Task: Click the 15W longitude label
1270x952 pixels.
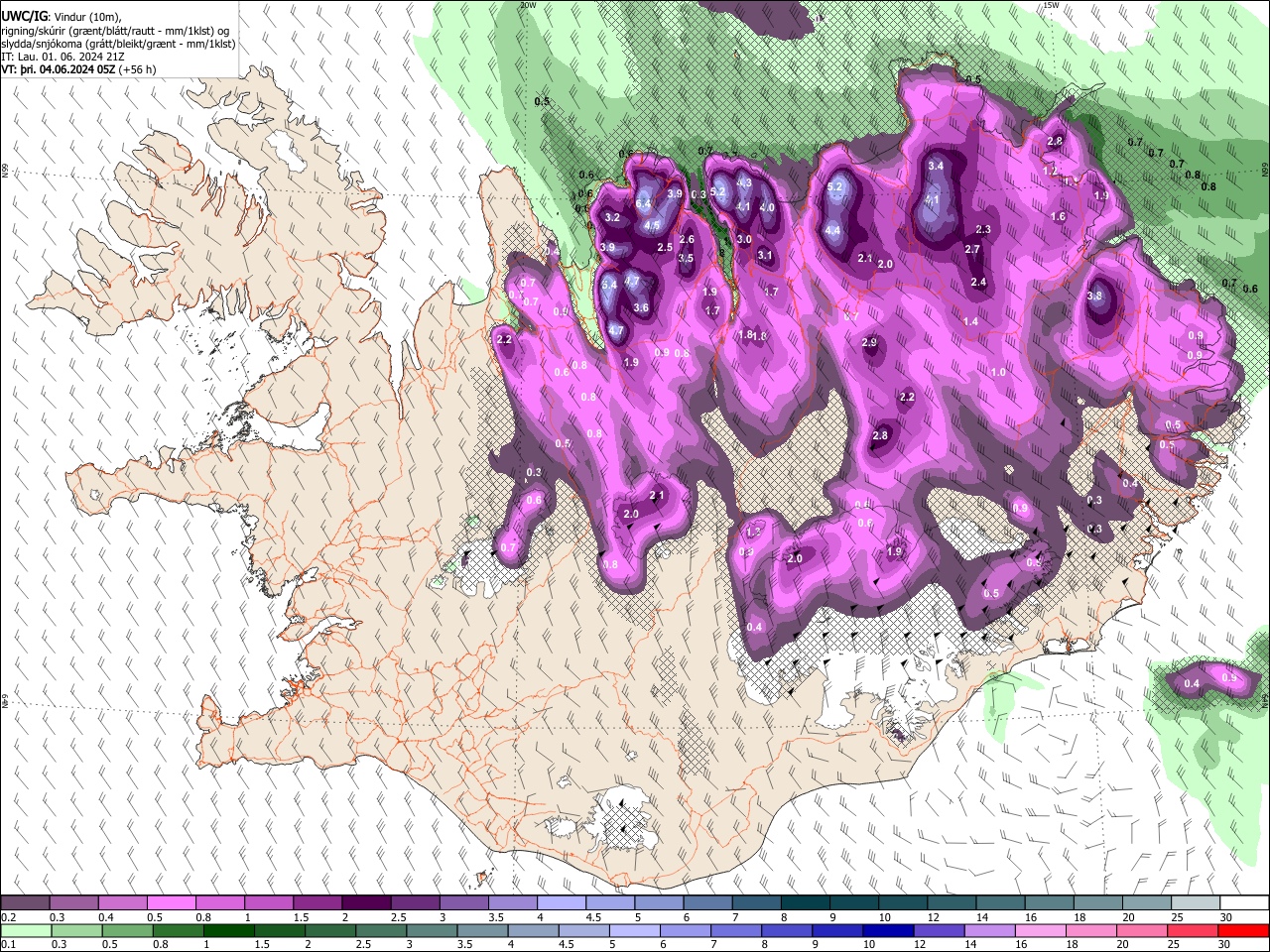Action: coord(1051,5)
